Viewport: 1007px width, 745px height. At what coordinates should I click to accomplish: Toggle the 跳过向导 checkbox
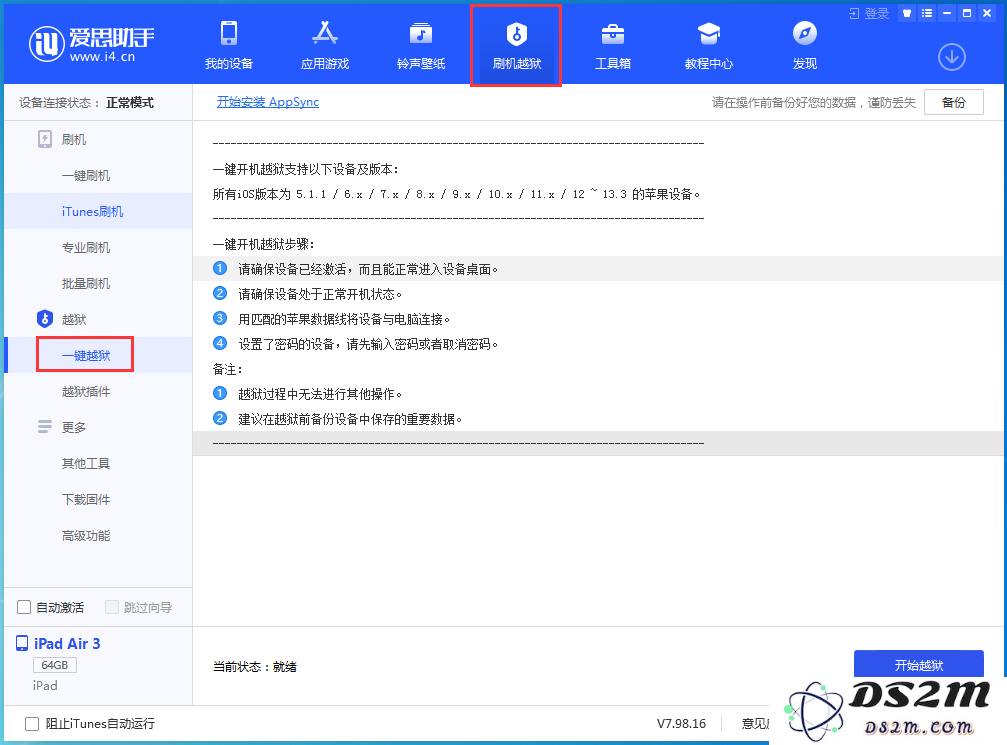click(112, 607)
